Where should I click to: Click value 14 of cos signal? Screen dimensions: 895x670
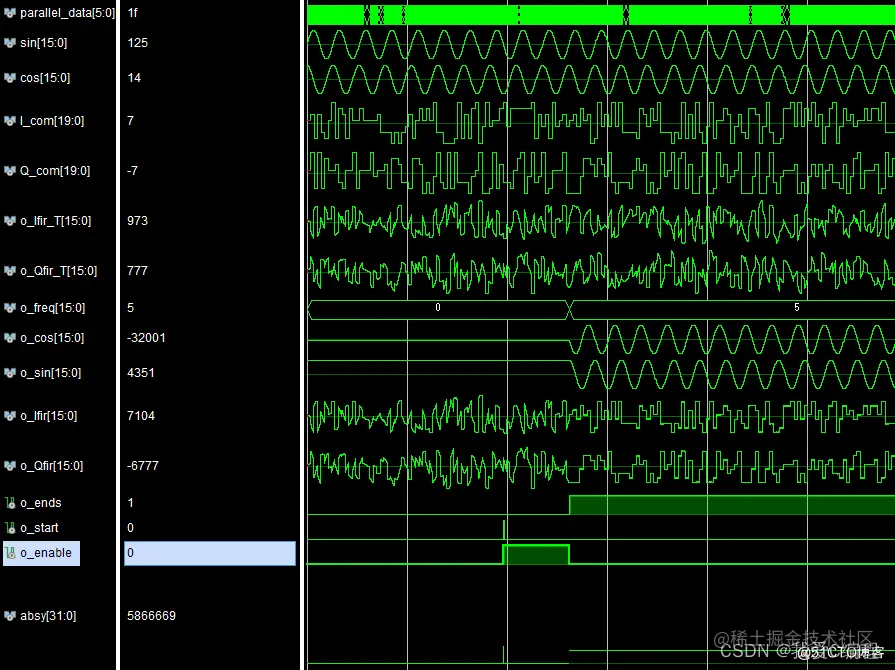click(134, 78)
